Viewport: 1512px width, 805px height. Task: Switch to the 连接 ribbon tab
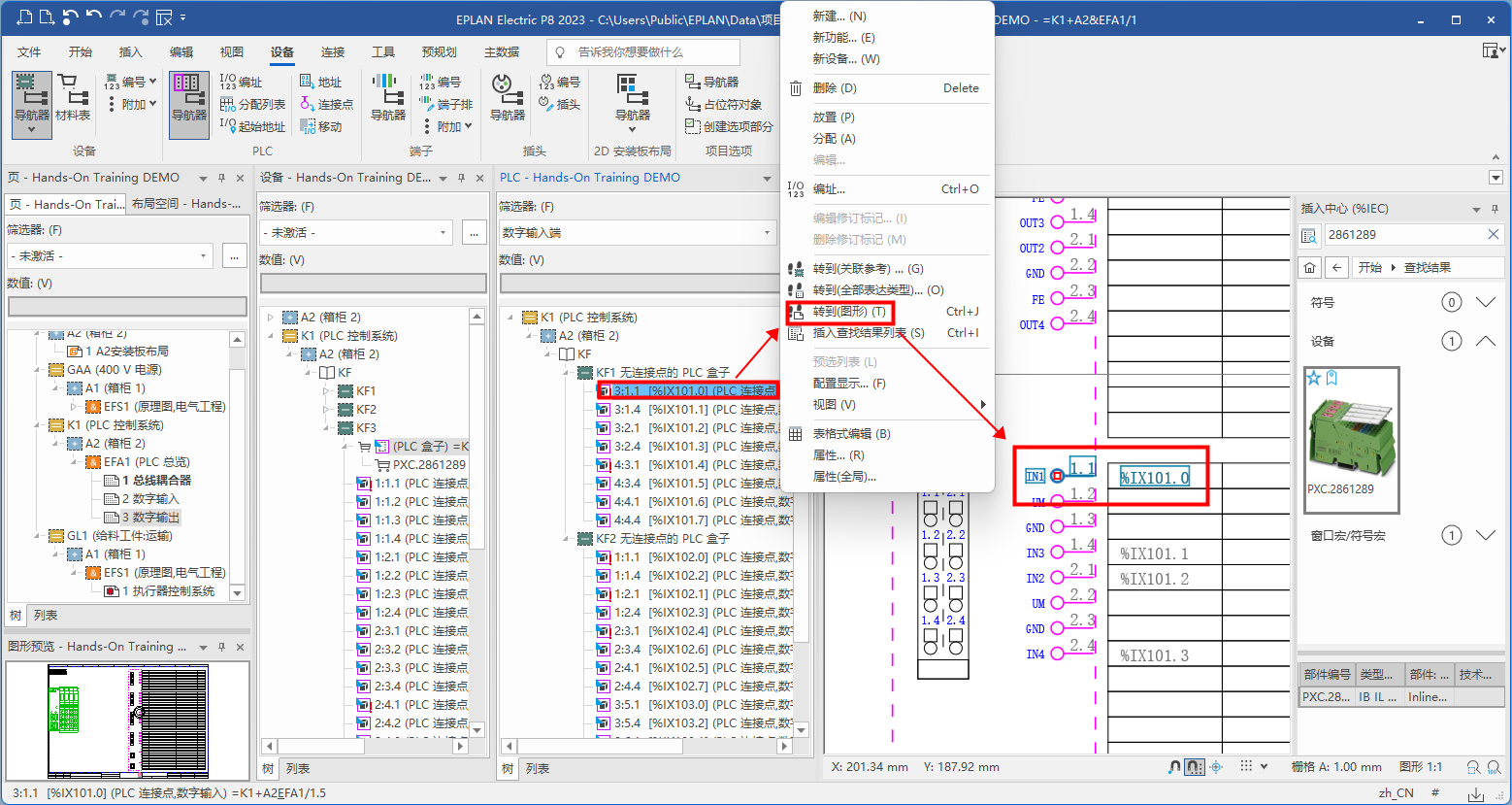click(333, 52)
